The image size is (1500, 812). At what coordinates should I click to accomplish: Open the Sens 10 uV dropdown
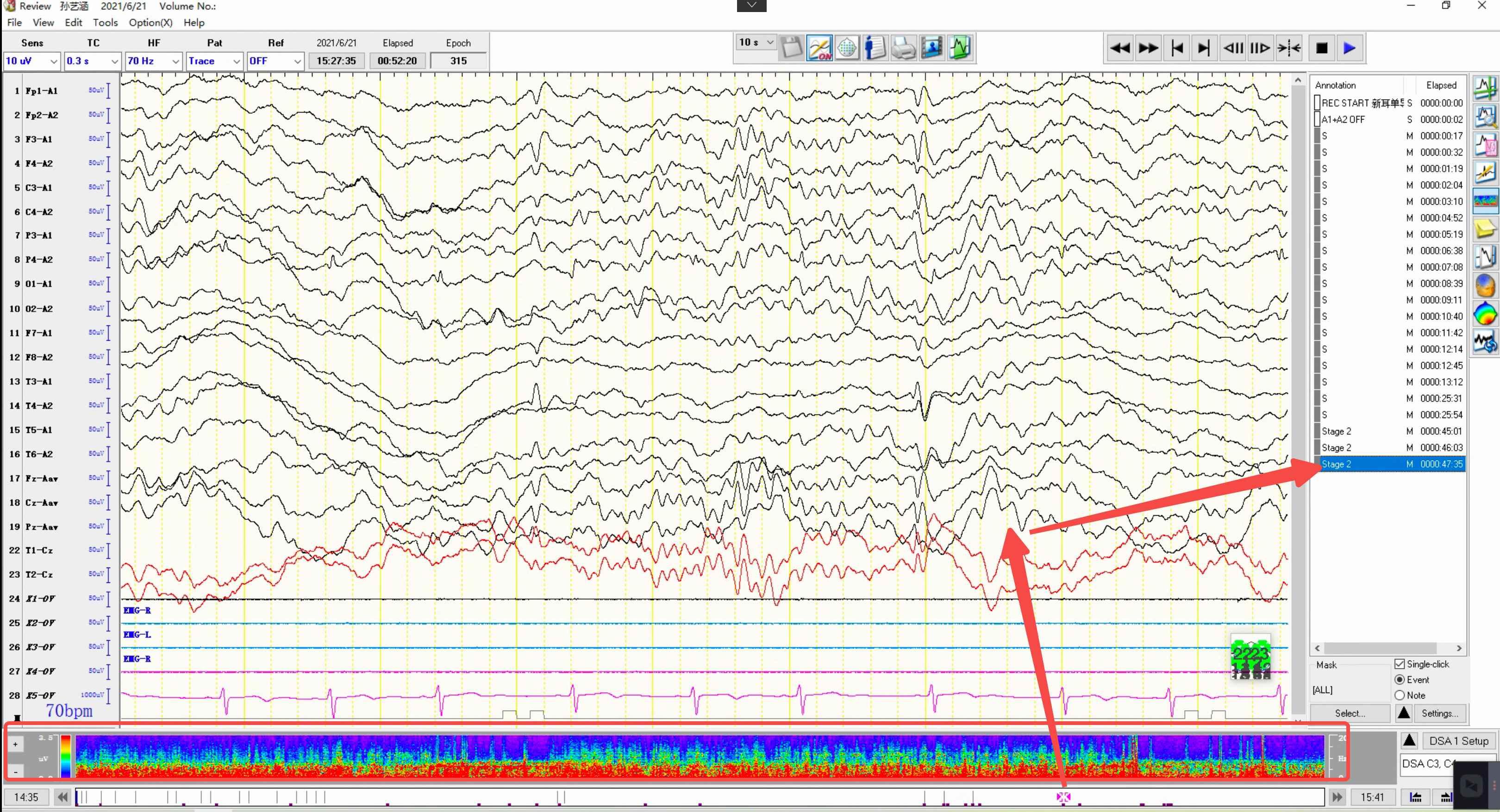pyautogui.click(x=54, y=61)
